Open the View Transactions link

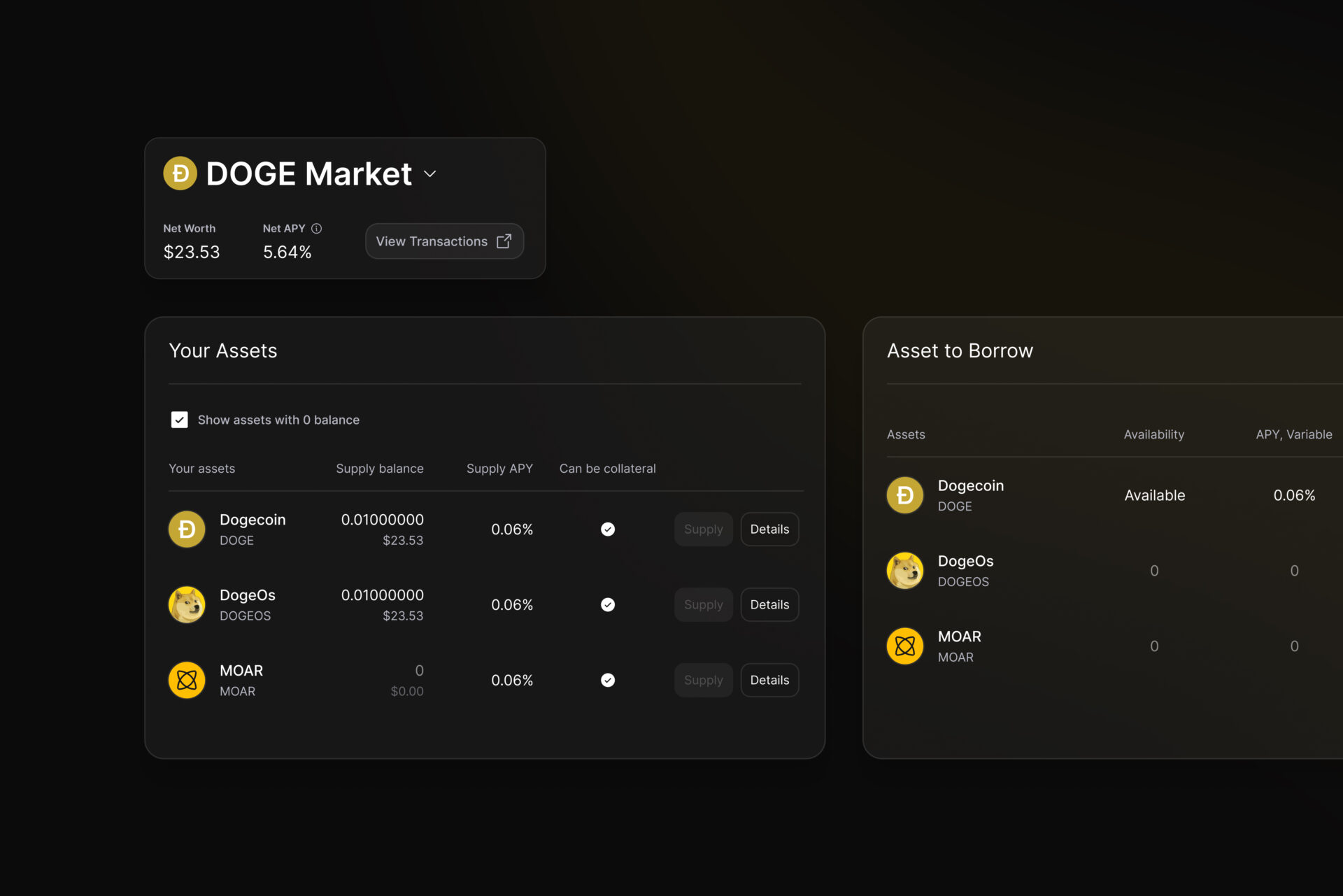432,241
